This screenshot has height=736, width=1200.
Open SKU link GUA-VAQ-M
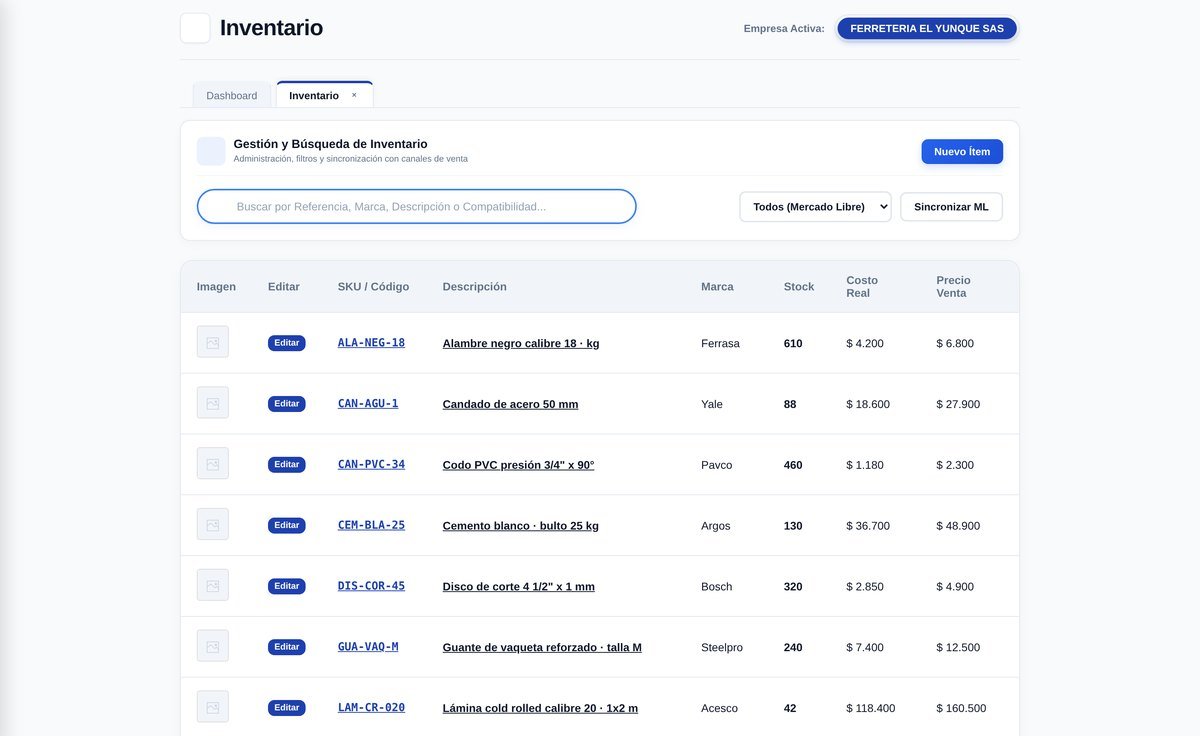368,647
